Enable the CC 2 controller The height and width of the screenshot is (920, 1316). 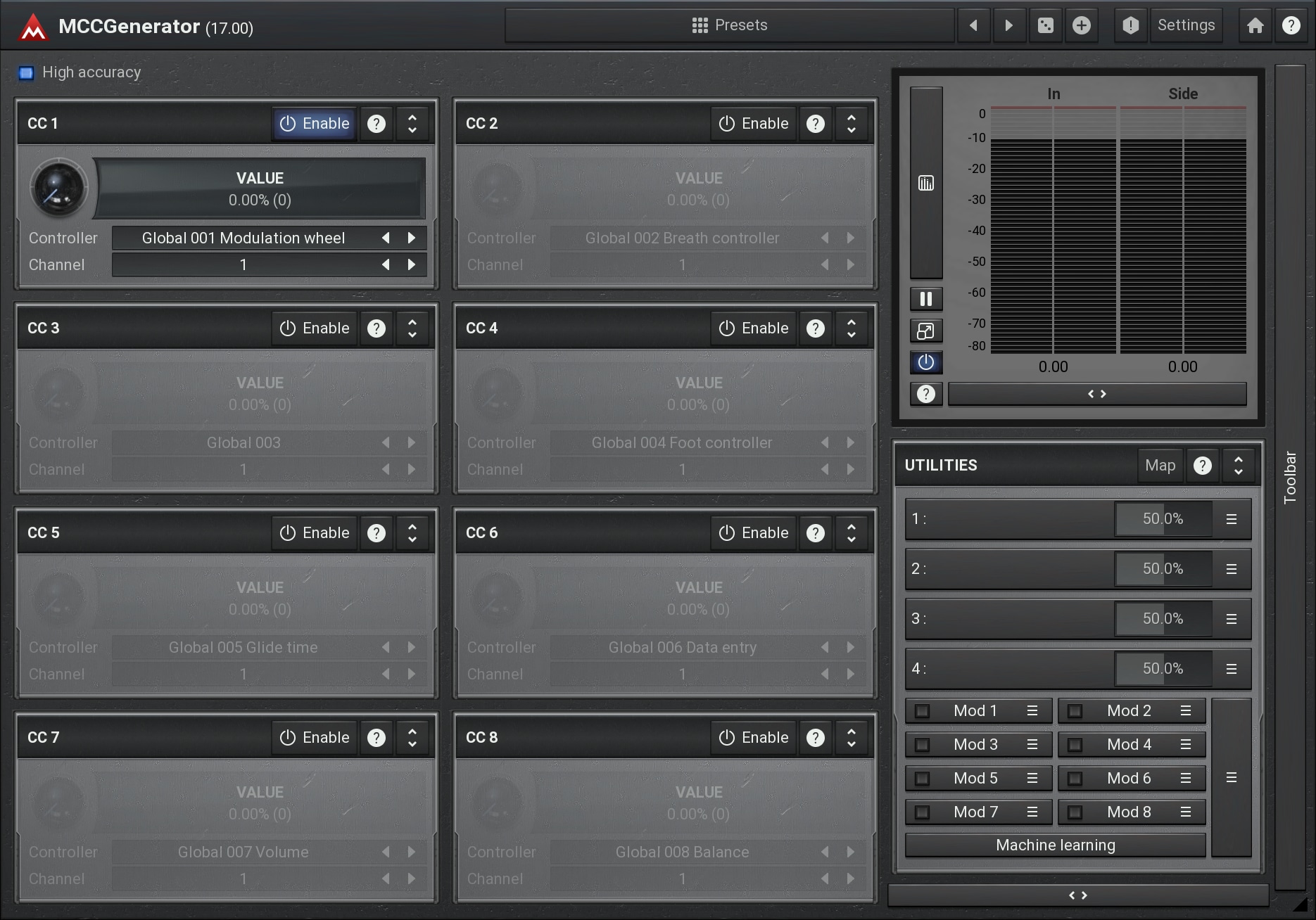753,124
